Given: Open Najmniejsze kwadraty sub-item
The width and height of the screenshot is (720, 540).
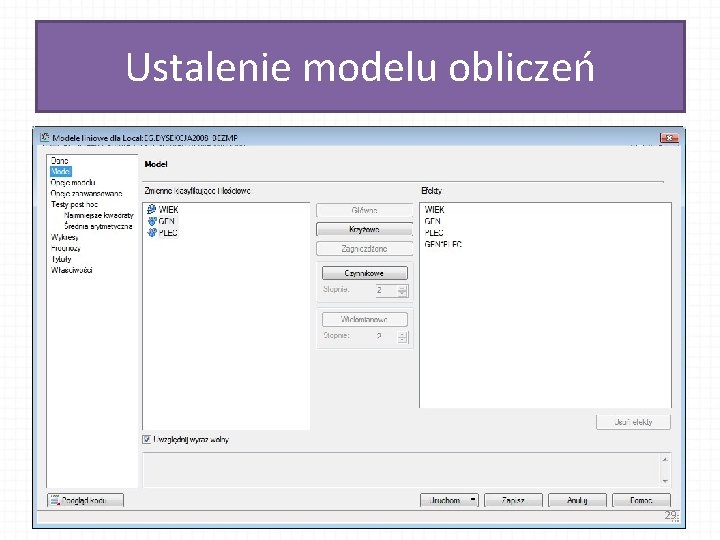Looking at the screenshot, I should 99,215.
